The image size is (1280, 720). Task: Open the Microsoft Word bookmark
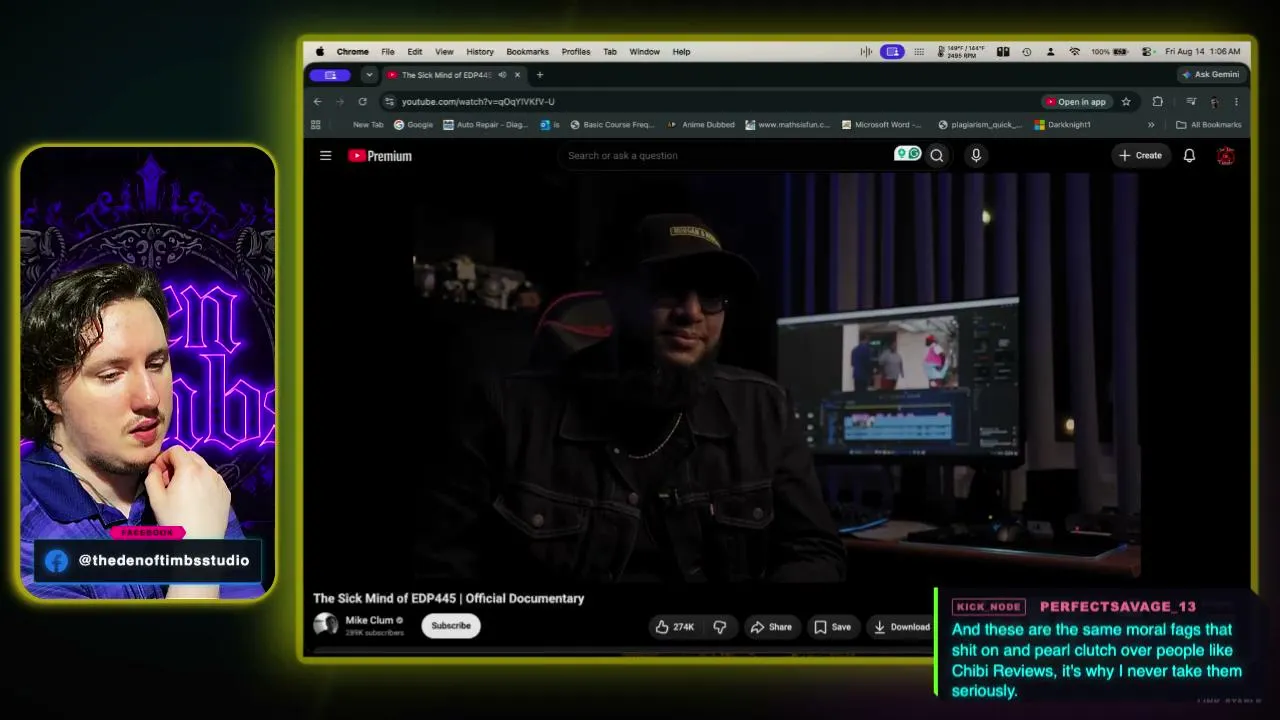tap(882, 125)
